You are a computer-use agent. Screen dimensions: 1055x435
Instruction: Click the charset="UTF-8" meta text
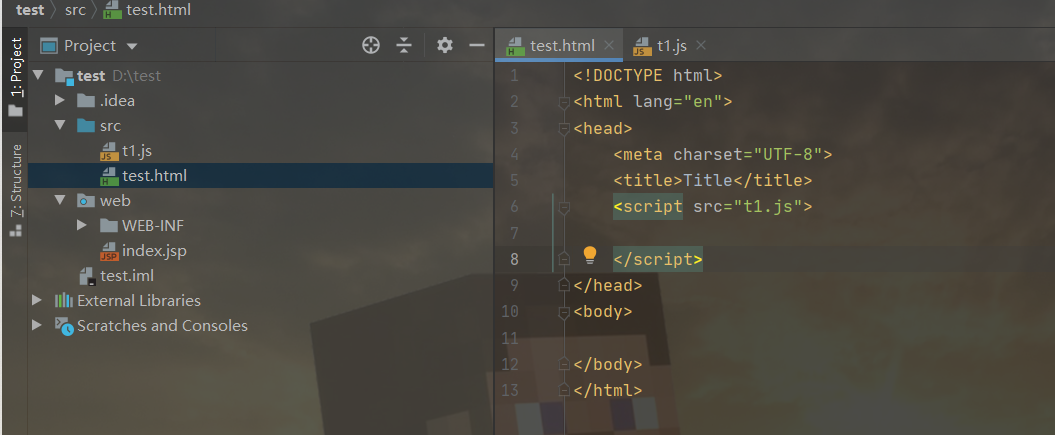748,154
